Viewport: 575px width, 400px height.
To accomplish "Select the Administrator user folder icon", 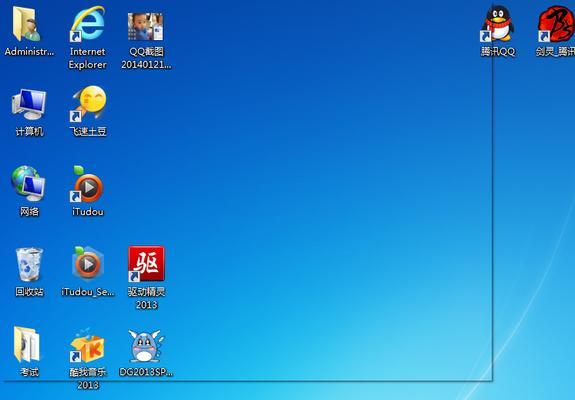I will [x=26, y=24].
